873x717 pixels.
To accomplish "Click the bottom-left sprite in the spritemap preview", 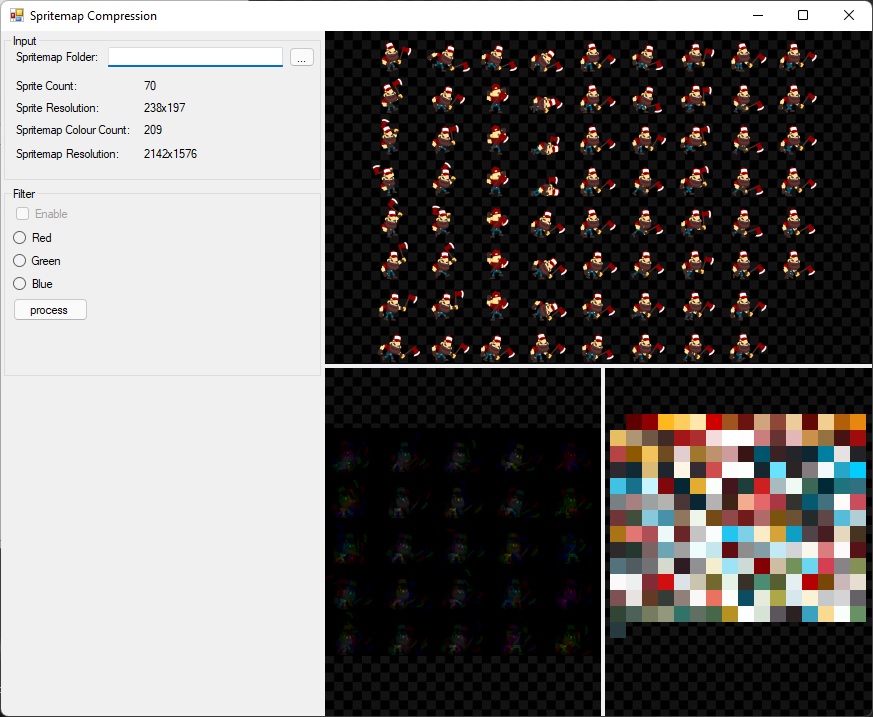I will click(x=398, y=348).
